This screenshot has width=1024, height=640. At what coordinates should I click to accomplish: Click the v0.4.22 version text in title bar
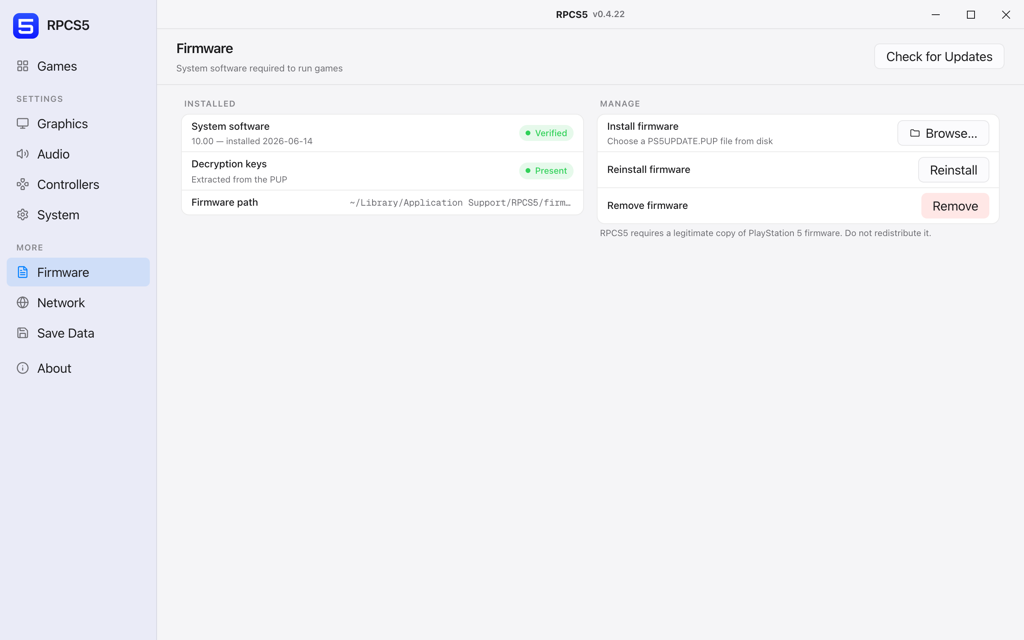click(609, 14)
